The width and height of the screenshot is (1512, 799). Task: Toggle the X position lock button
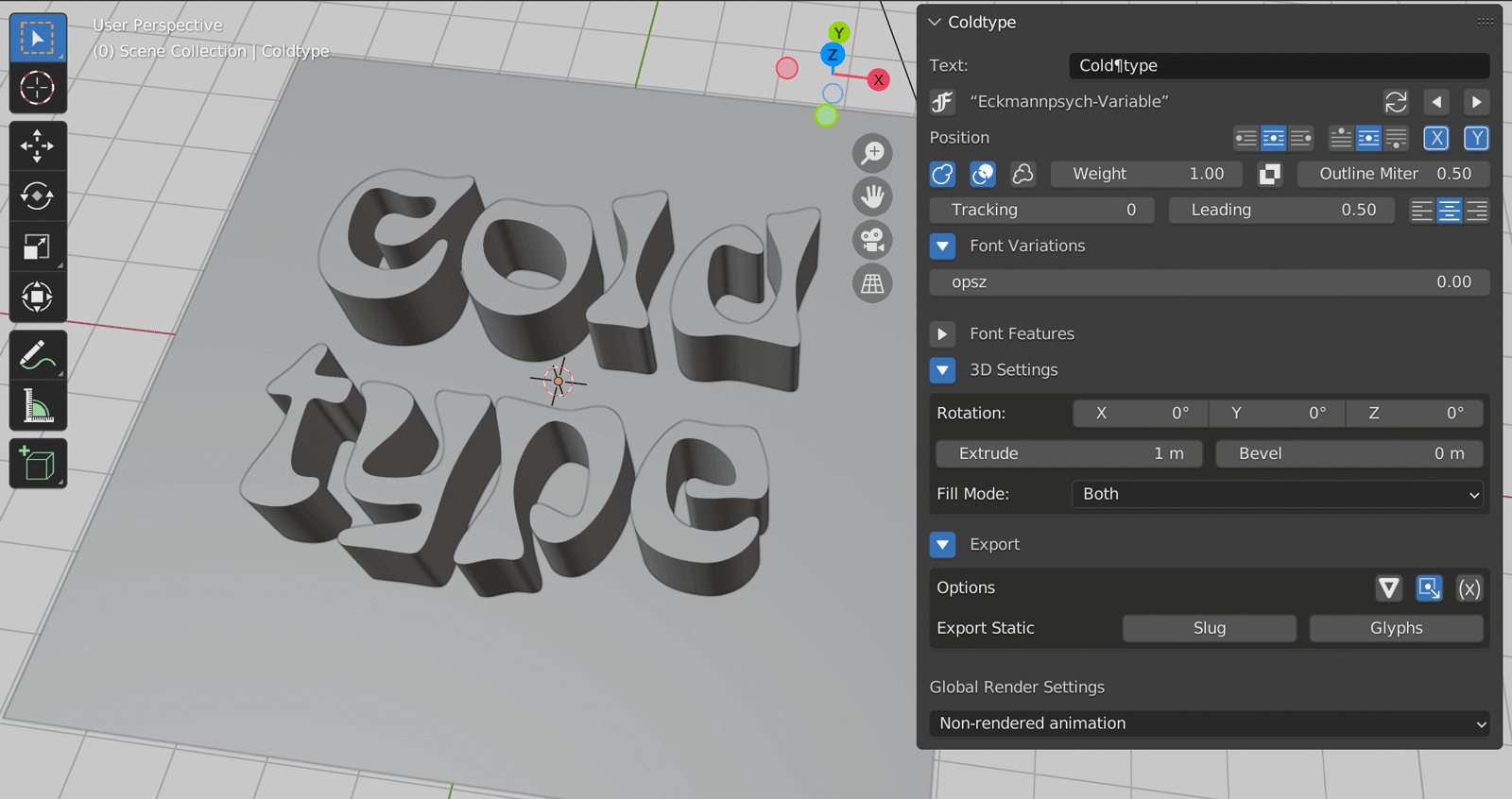click(x=1436, y=138)
